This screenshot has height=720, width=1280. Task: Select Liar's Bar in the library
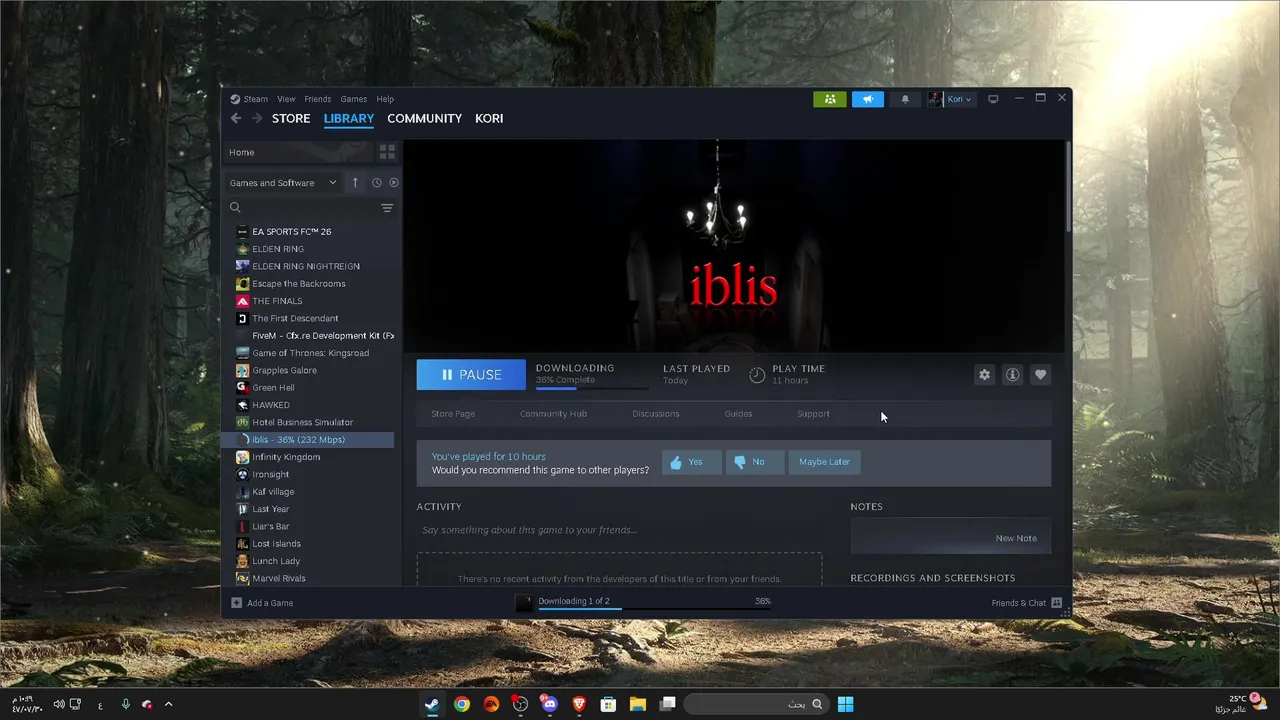308,526
